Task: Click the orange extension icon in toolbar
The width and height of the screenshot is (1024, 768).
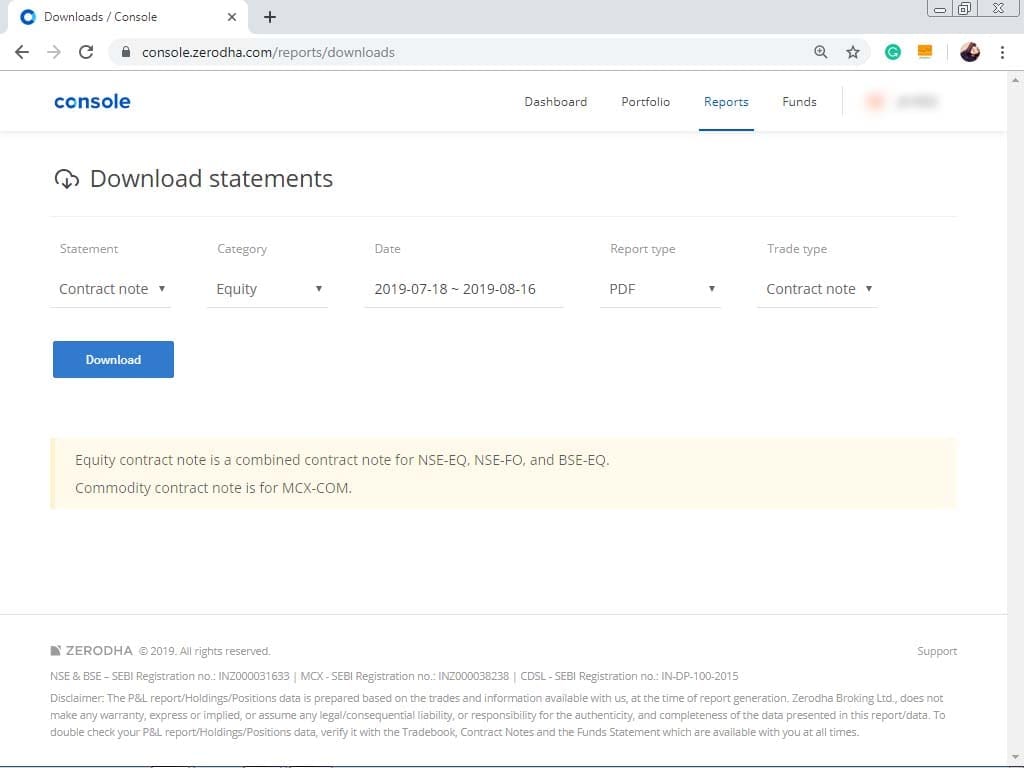Action: (925, 52)
